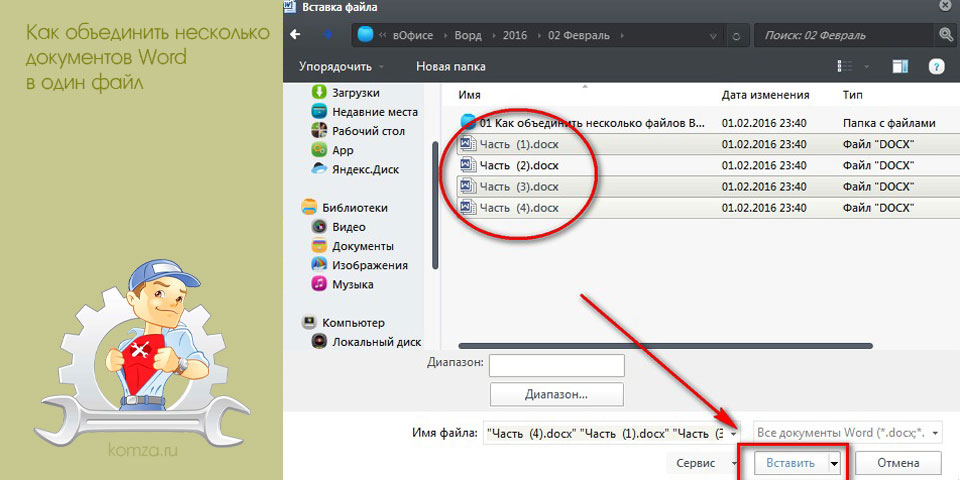Click the Forward navigation arrow
Image resolution: width=960 pixels, height=480 pixels.
coord(326,34)
